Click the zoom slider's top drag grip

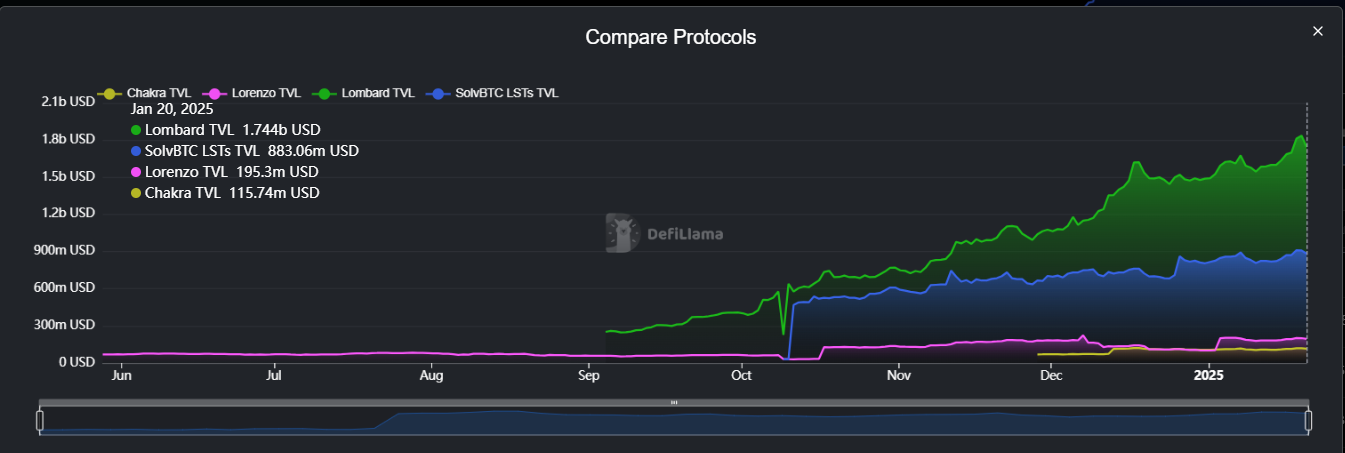[x=674, y=403]
